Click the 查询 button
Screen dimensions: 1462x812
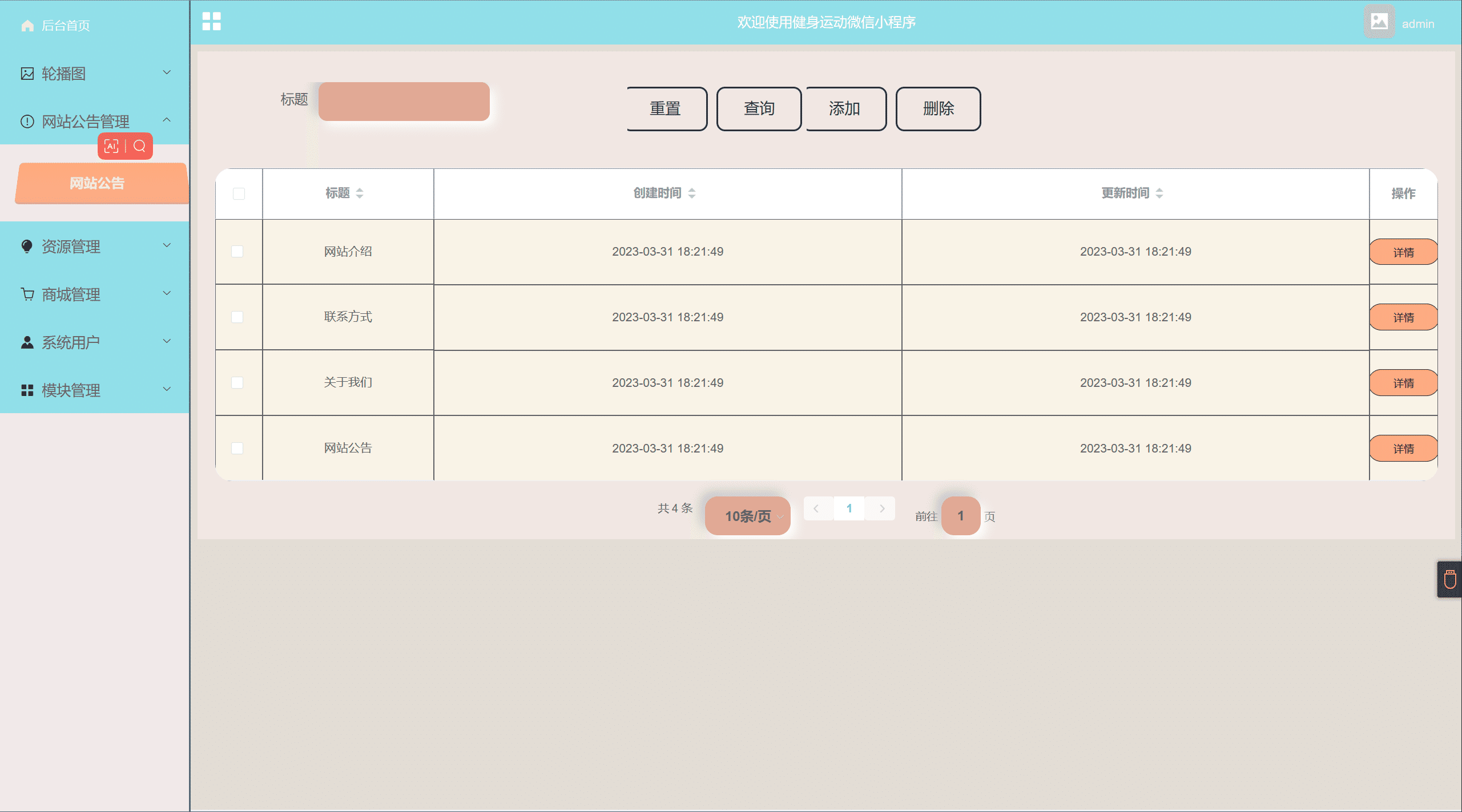(759, 108)
